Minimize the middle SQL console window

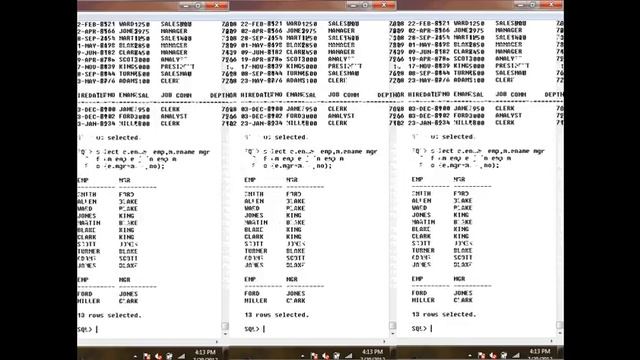(x=353, y=5)
